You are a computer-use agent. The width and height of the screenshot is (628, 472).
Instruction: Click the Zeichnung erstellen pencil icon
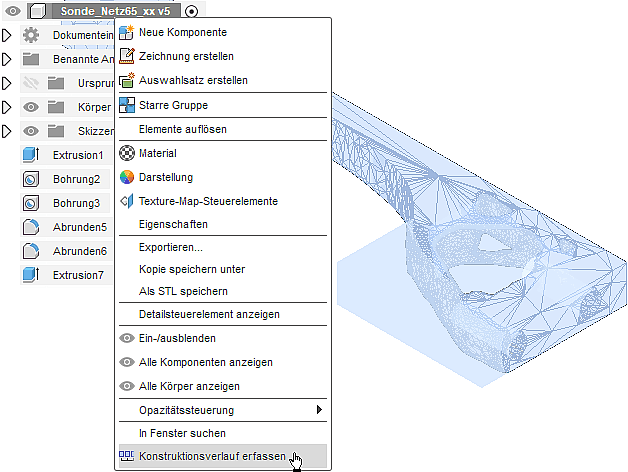[127, 56]
